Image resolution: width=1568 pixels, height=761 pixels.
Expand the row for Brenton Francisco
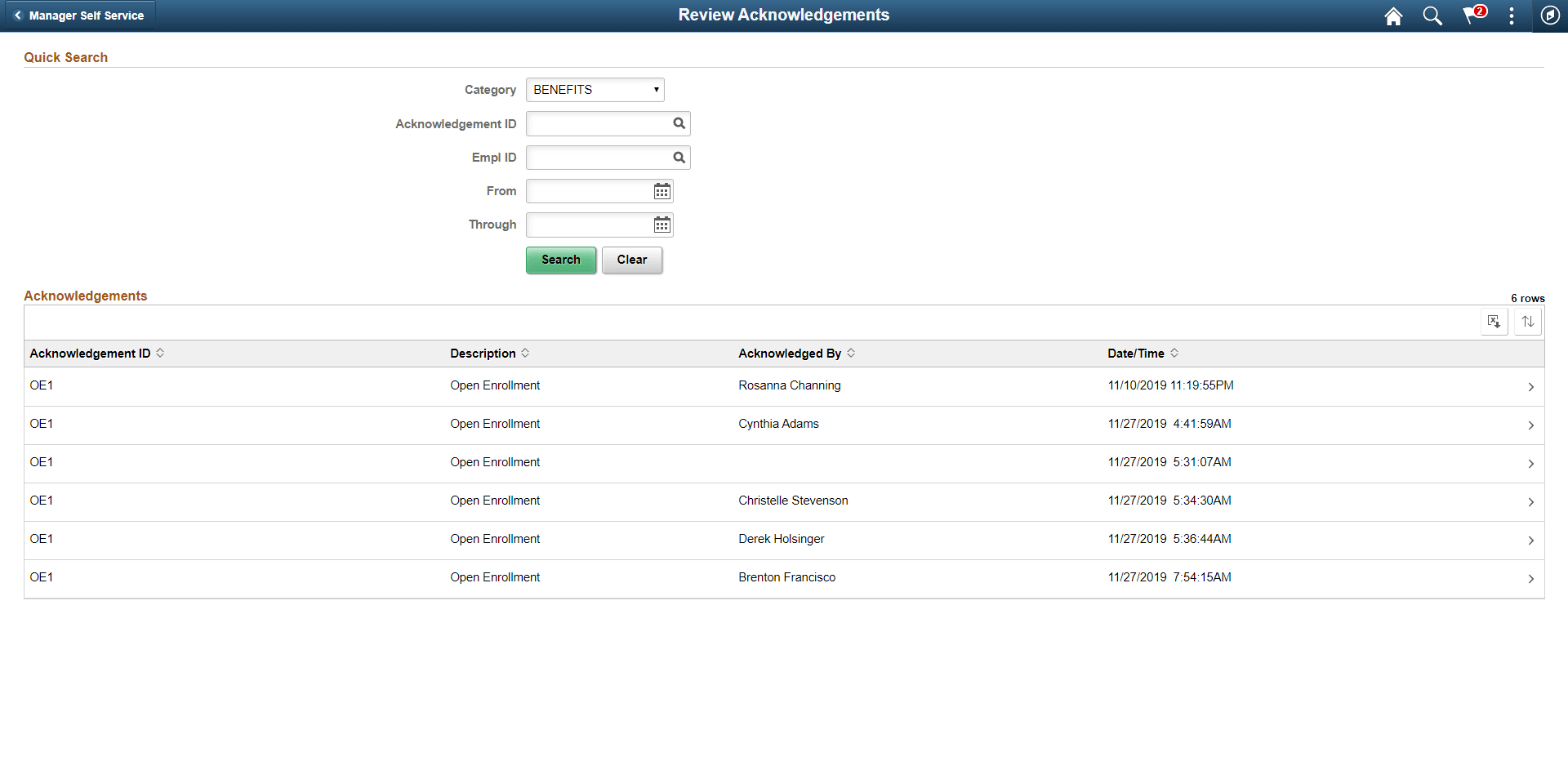tap(1530, 578)
